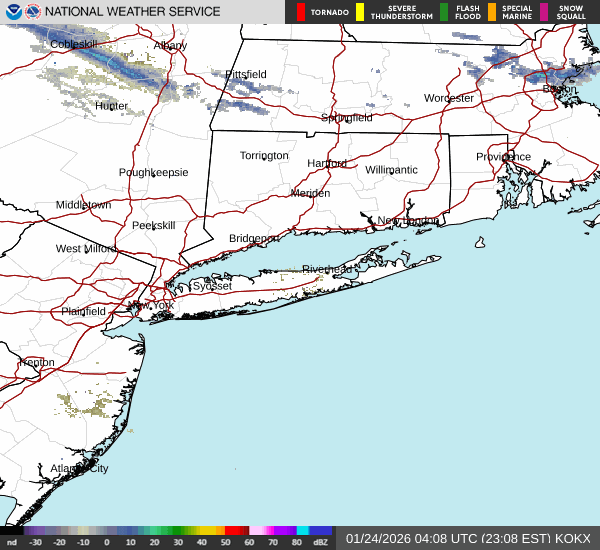Click the dBZ unit label on scale

pyautogui.click(x=322, y=542)
